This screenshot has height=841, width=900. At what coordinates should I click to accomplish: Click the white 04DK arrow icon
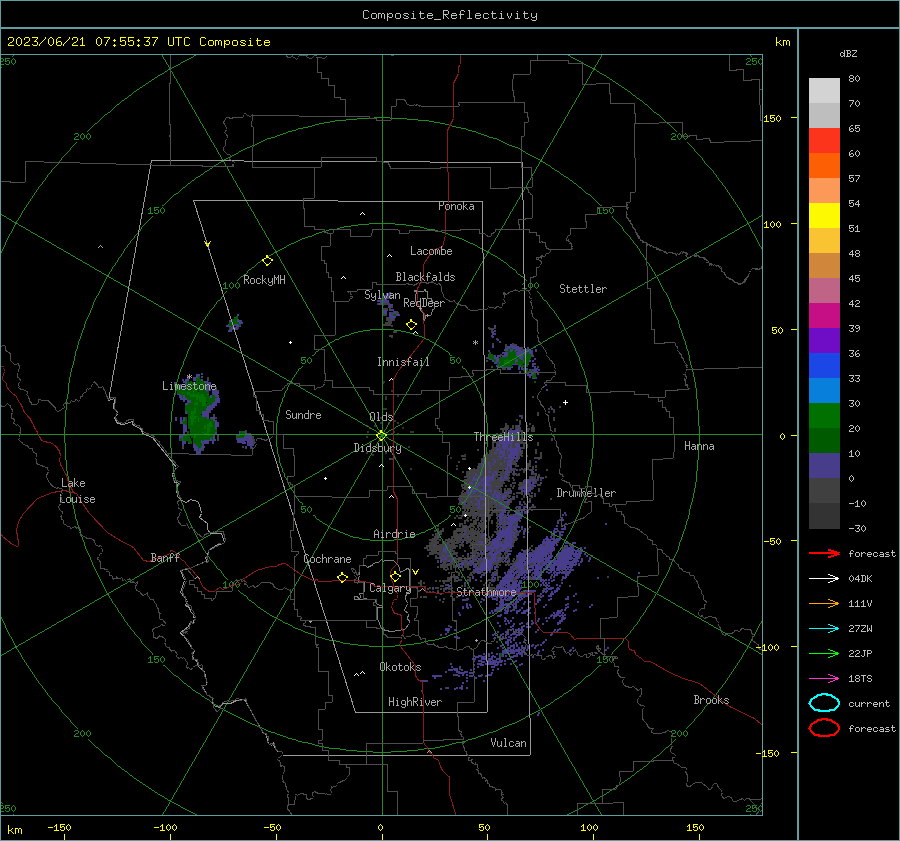824,579
